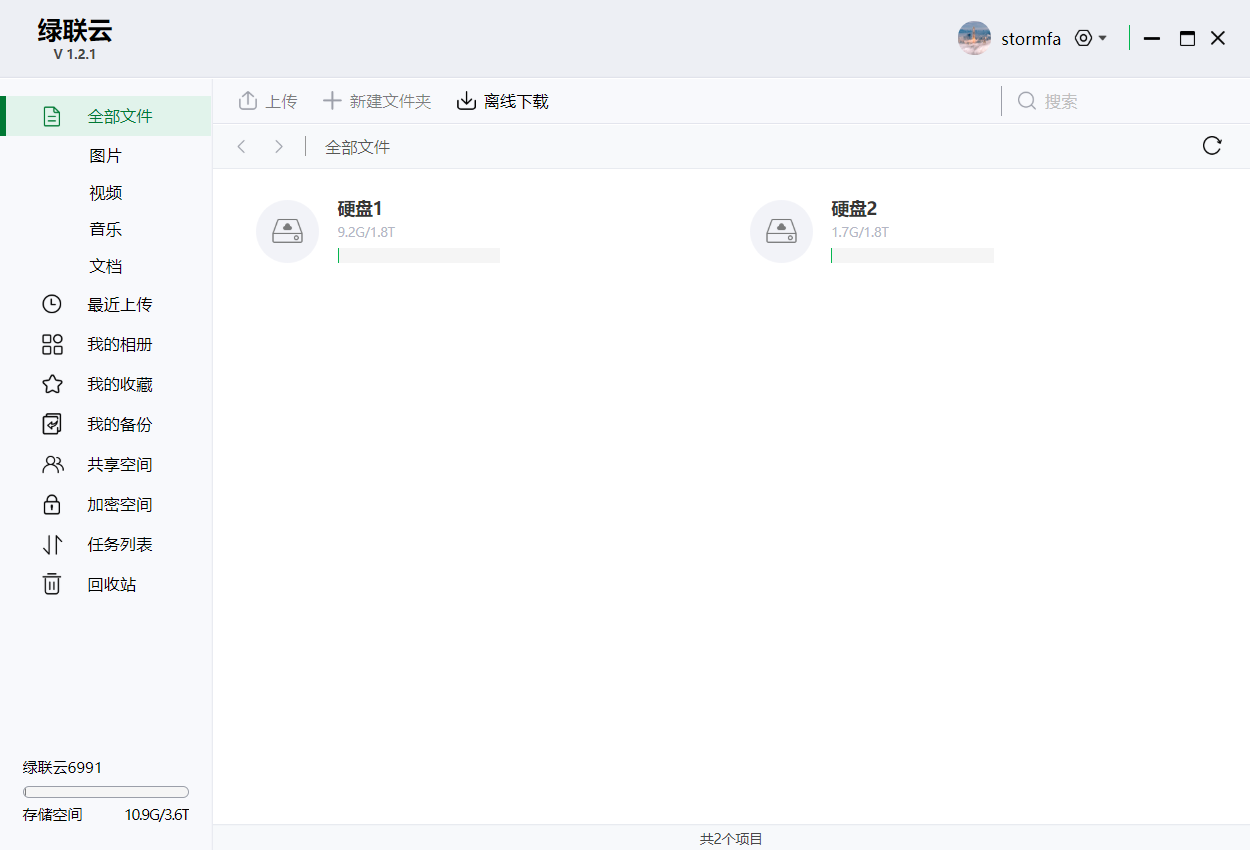
Task: Open settings via the gear icon
Action: pos(1083,38)
